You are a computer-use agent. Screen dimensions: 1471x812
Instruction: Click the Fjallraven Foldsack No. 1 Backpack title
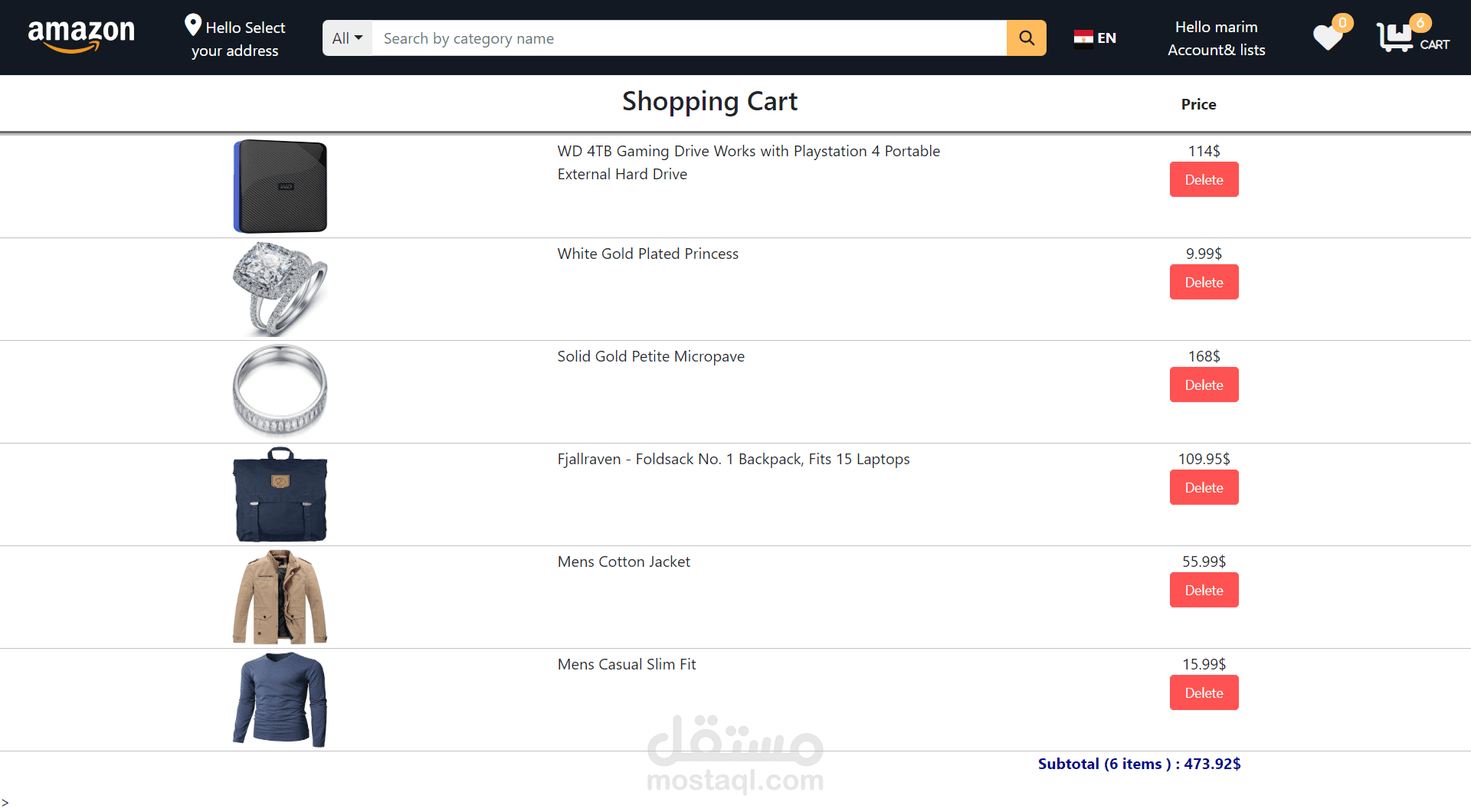[734, 459]
